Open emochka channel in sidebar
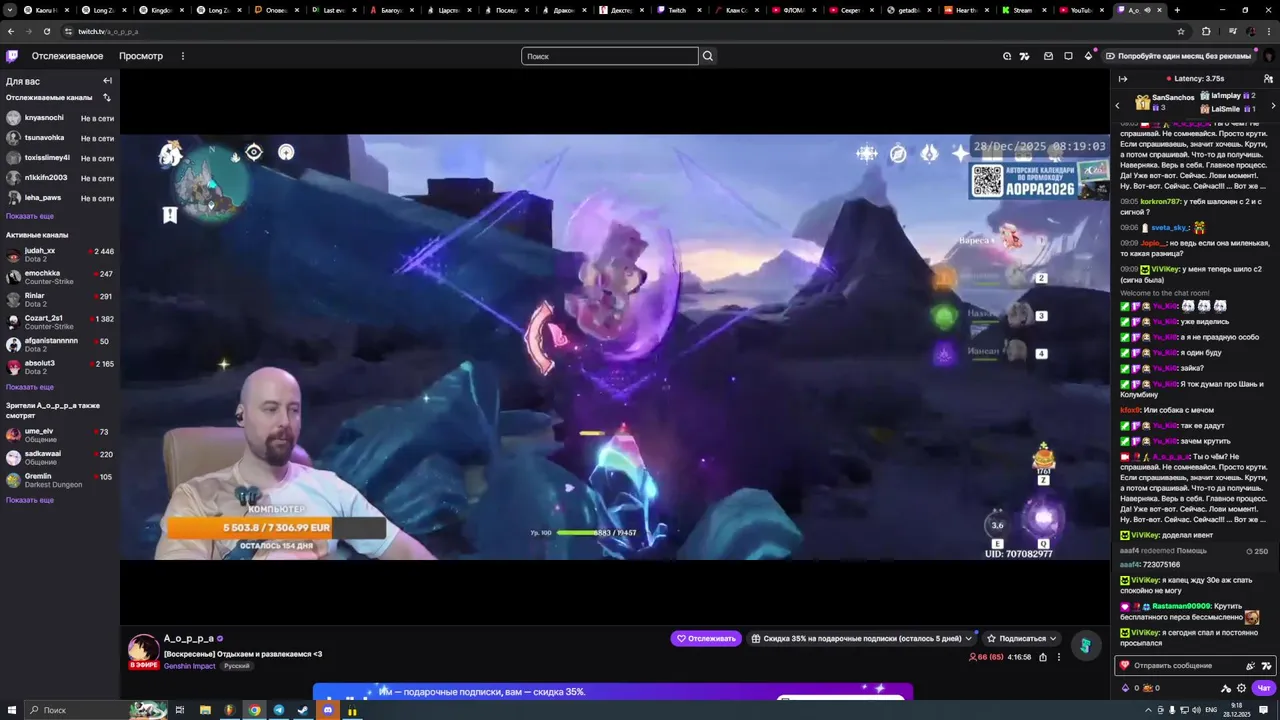This screenshot has width=1280, height=720. coord(60,277)
